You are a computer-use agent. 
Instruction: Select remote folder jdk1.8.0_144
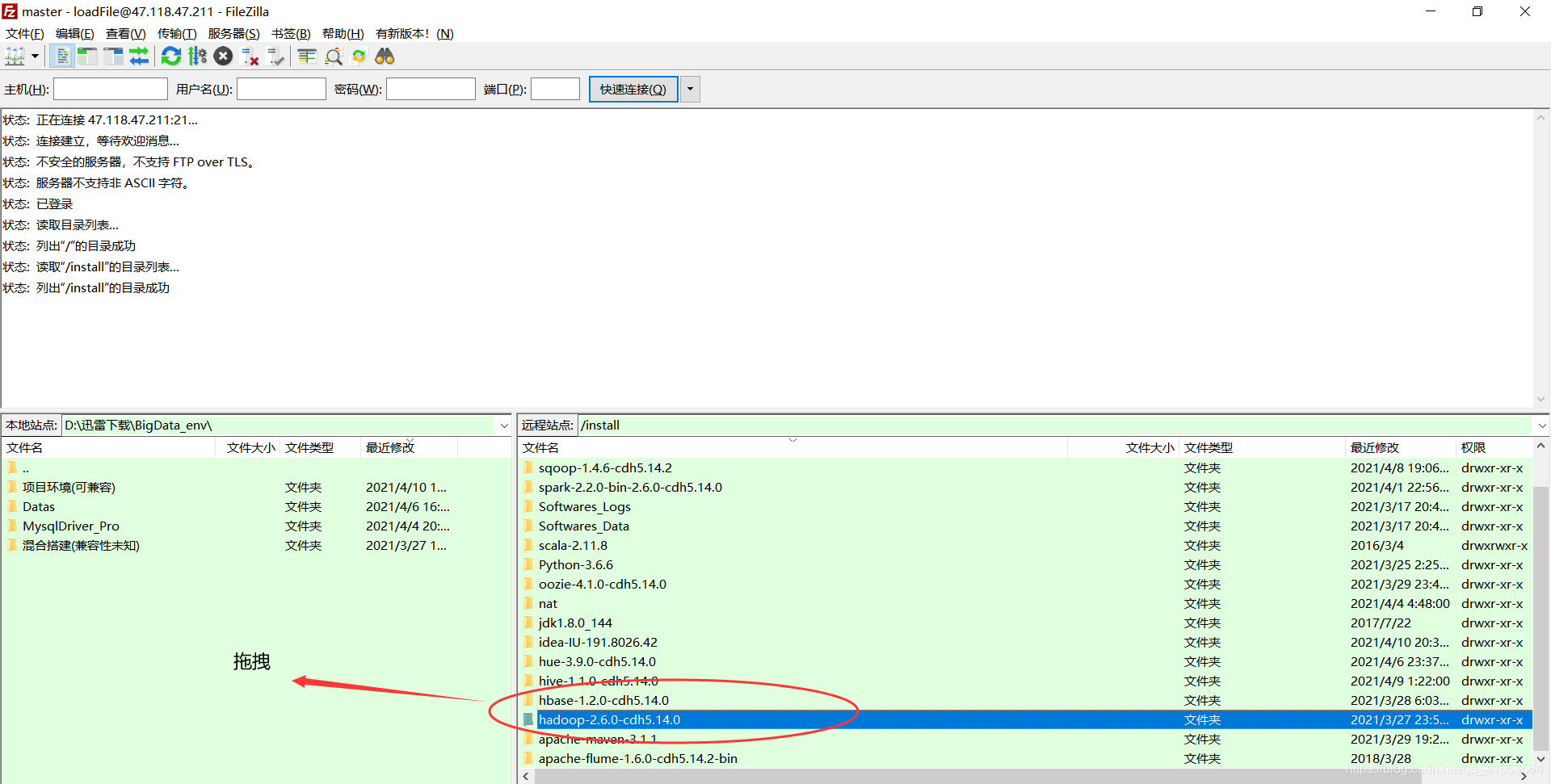pyautogui.click(x=1025, y=623)
